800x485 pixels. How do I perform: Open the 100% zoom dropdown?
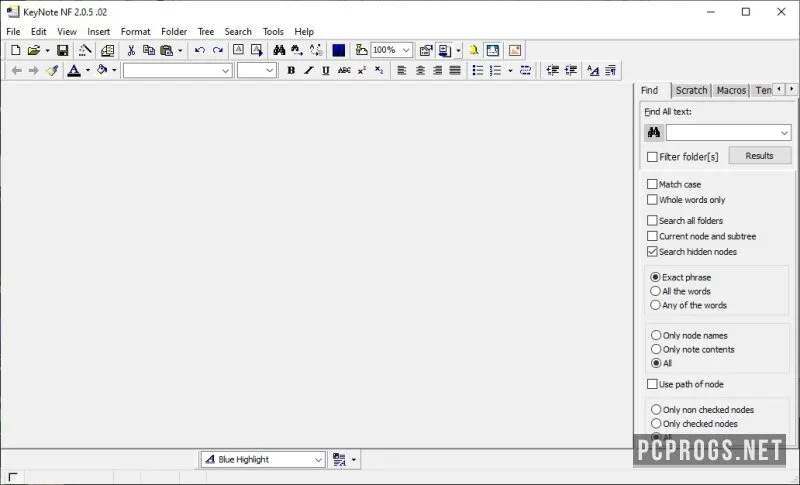tap(406, 50)
